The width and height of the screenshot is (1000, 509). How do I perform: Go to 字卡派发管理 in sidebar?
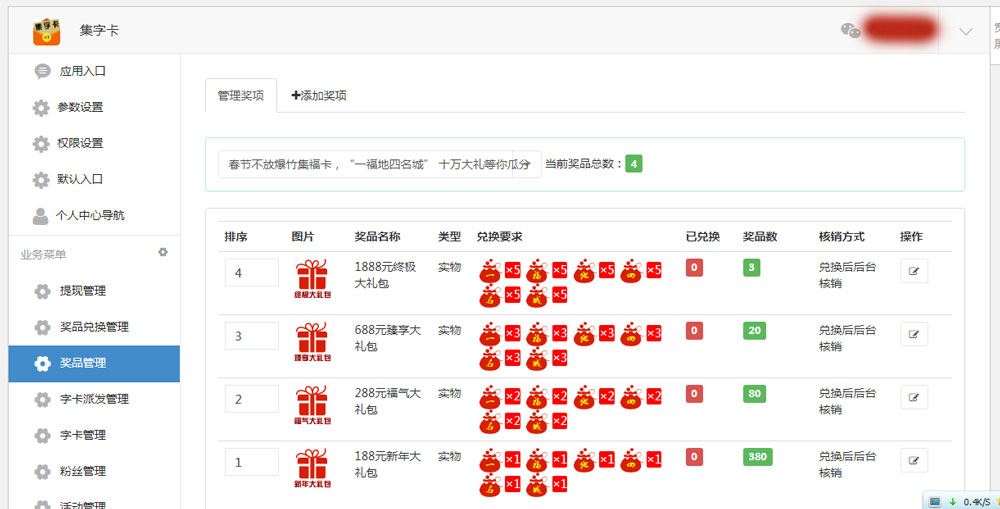(x=94, y=399)
